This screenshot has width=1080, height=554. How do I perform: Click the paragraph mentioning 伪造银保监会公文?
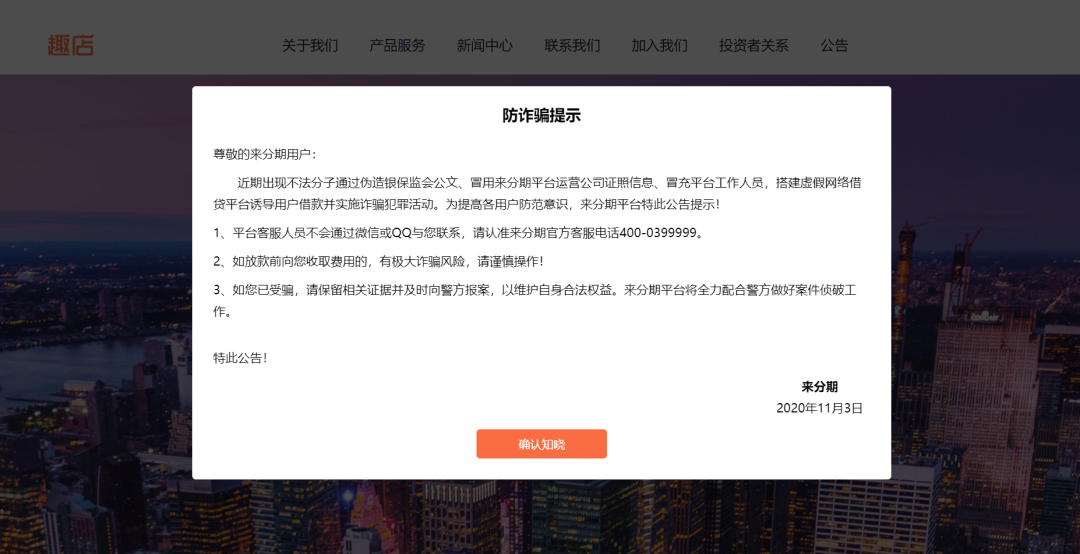point(537,194)
